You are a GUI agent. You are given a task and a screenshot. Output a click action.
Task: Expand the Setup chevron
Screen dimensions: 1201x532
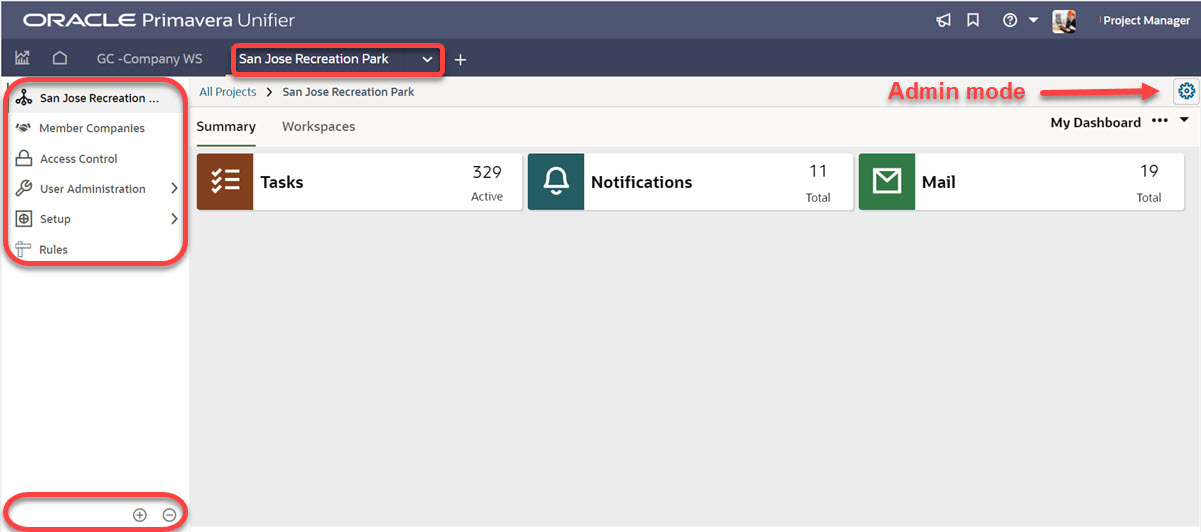(174, 219)
